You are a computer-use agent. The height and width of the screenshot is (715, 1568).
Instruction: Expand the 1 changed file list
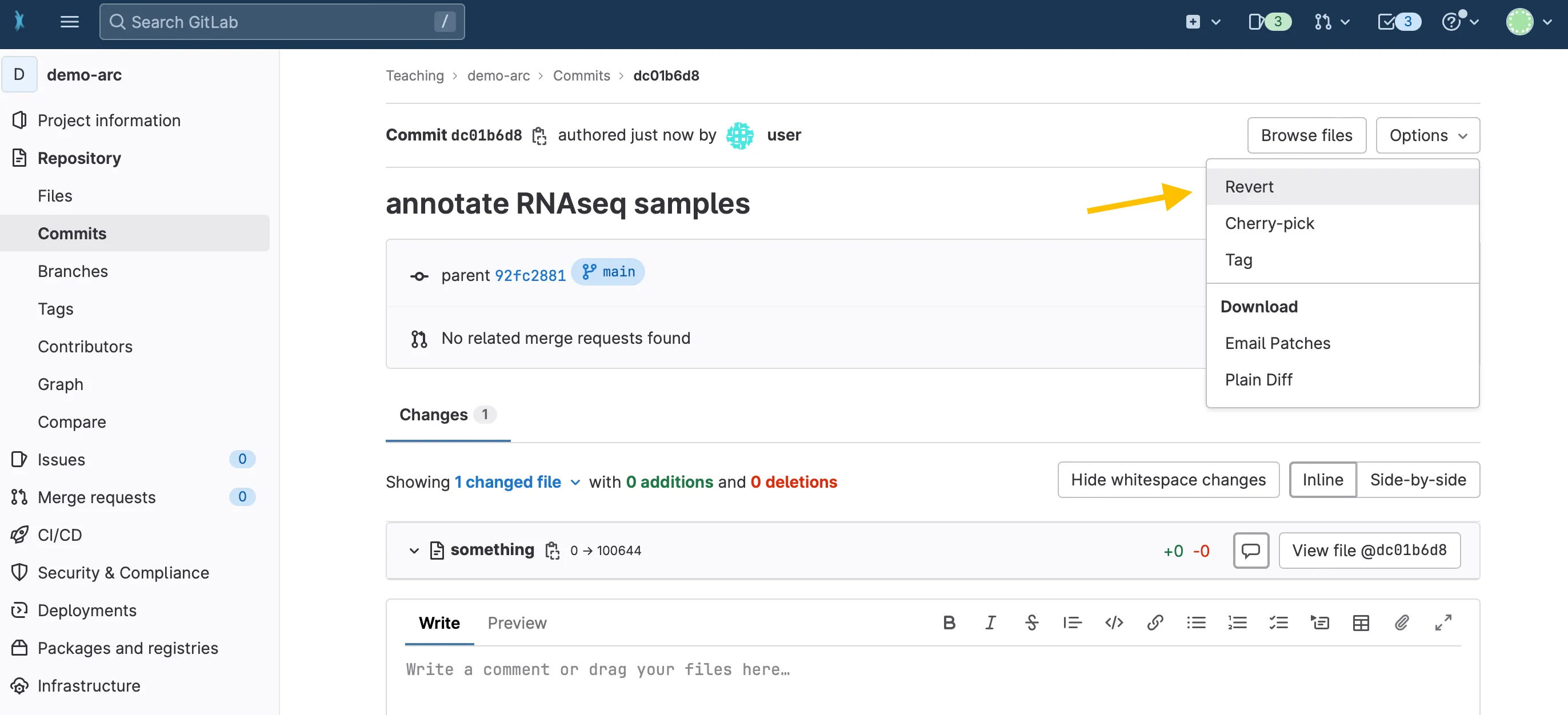coord(517,482)
